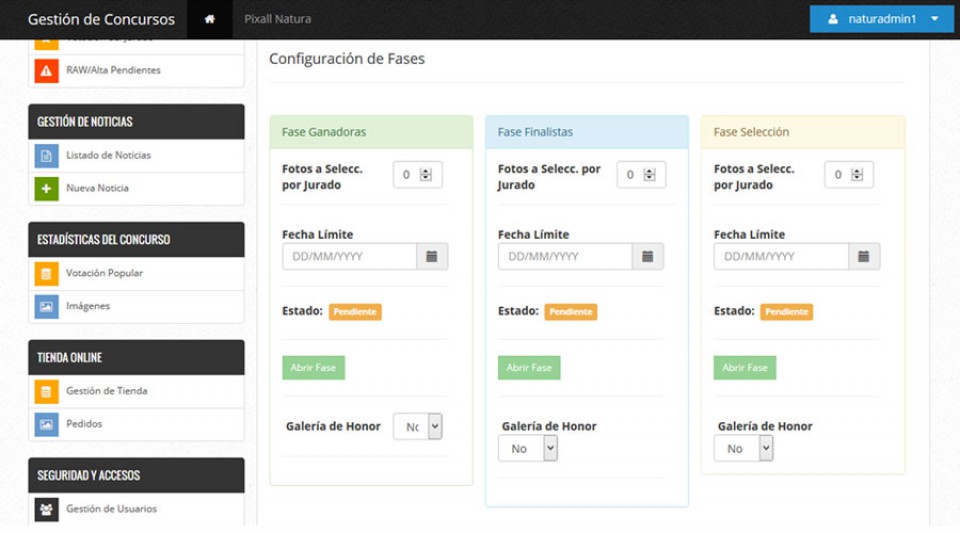The width and height of the screenshot is (960, 533).
Task: Click the Gestión de Tienda icon
Action: point(47,392)
